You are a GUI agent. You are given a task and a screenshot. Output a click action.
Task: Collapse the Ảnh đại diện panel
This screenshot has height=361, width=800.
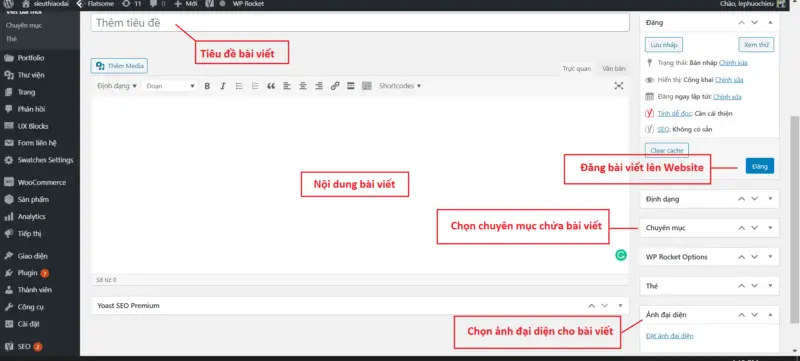770,315
